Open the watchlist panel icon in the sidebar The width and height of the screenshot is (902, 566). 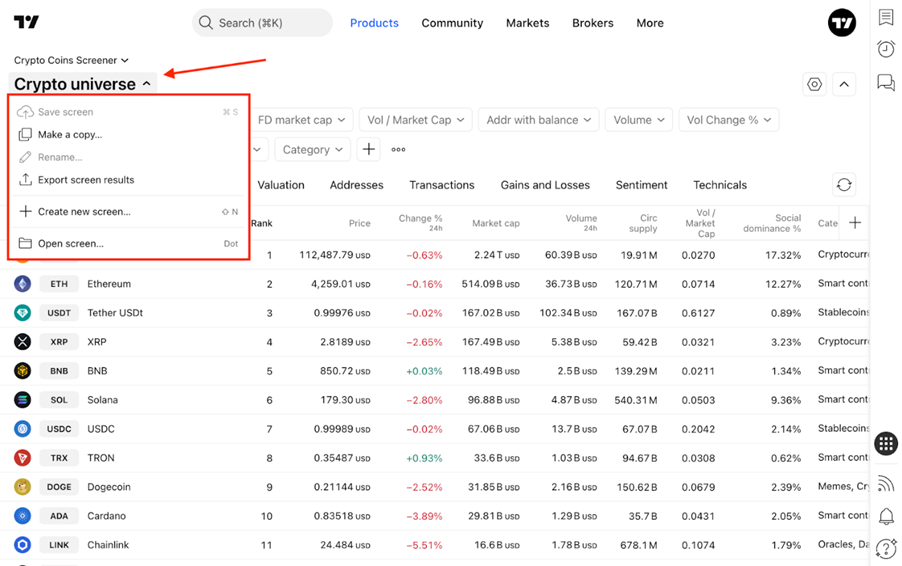886,17
